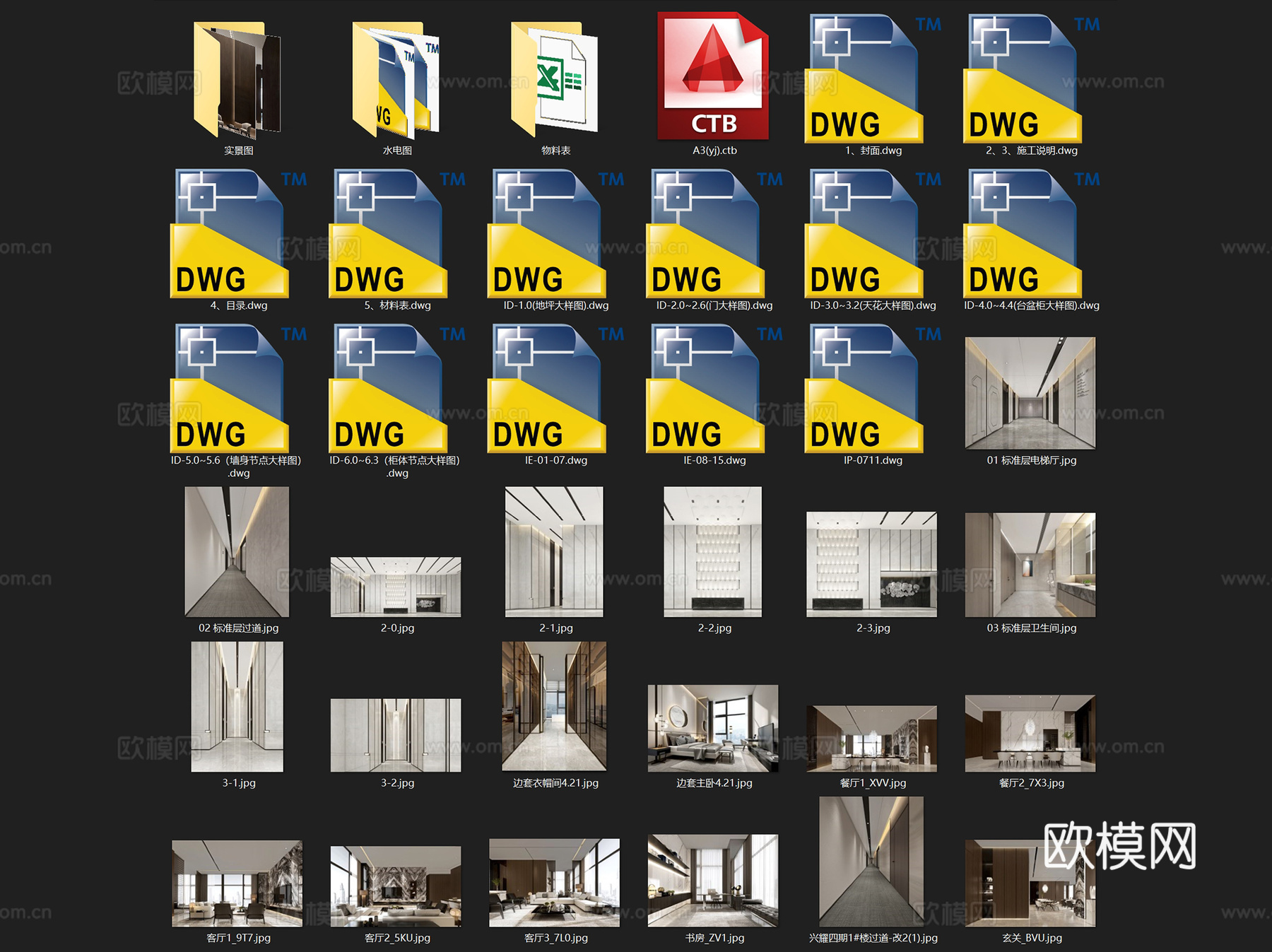The image size is (1272, 952).
Task: Click the file name '物料表'
Action: 556,151
